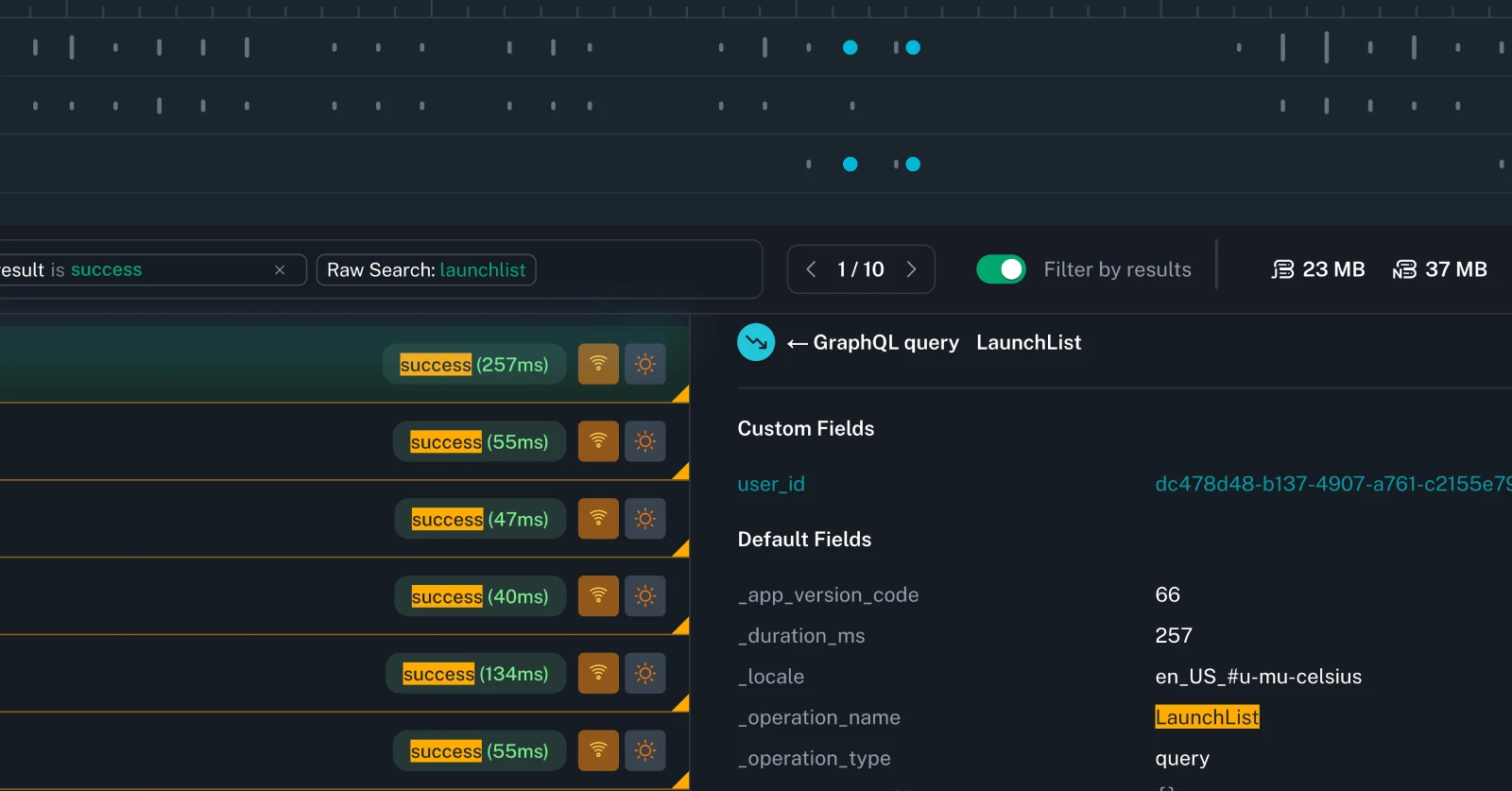Toggle the Filter by results switch
This screenshot has height=791, width=1512.
pyautogui.click(x=1001, y=269)
